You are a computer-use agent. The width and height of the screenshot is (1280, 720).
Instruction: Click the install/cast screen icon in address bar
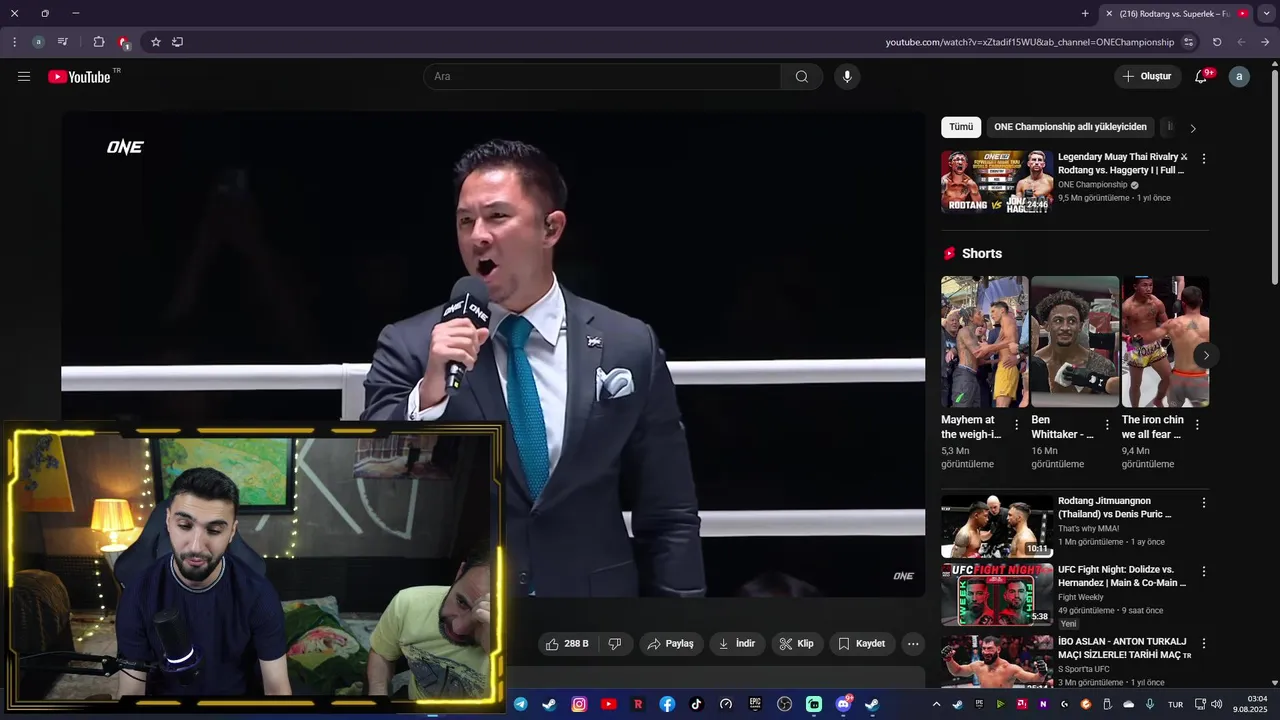tap(178, 42)
